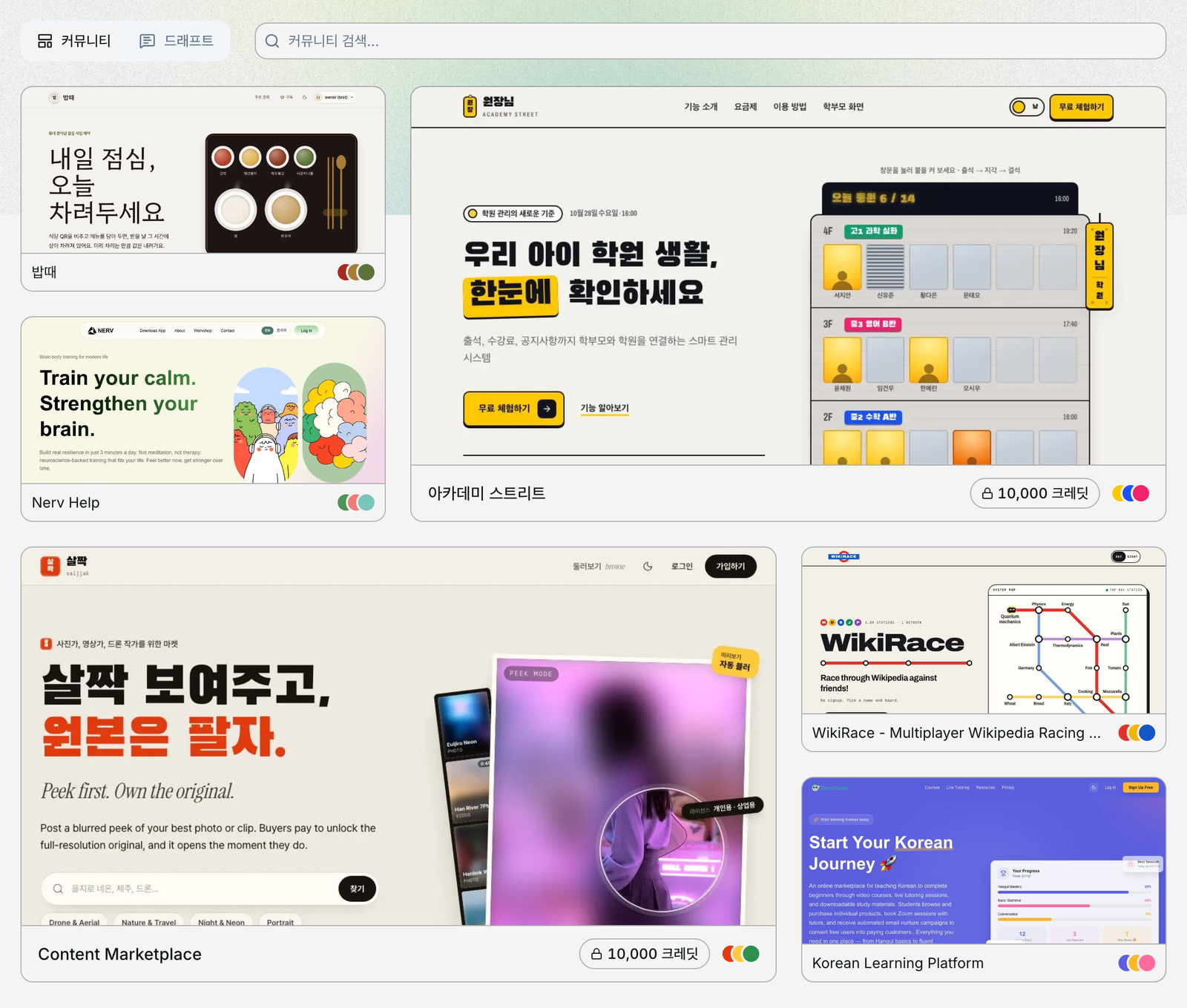Click Sign Up Free in Korean Learning preview

[x=1141, y=788]
